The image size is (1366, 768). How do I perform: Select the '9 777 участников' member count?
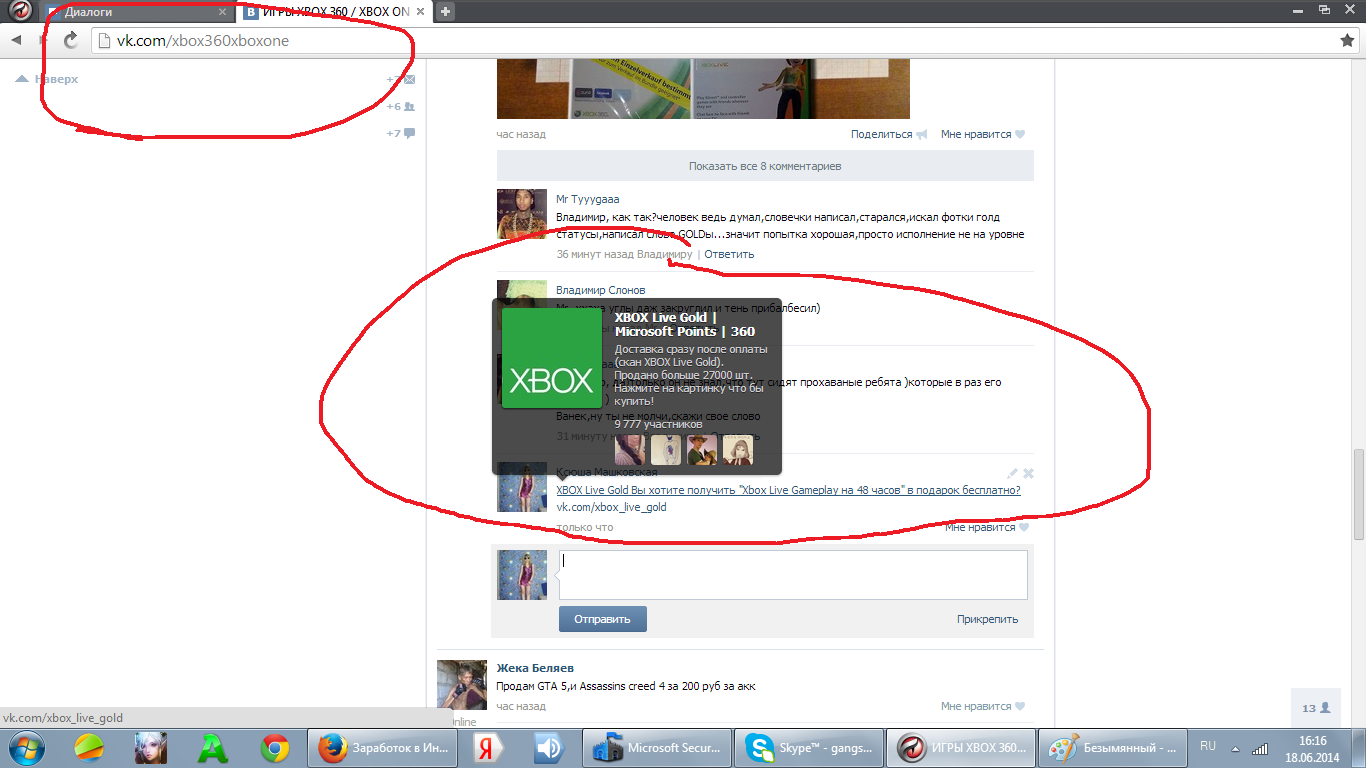[658, 424]
